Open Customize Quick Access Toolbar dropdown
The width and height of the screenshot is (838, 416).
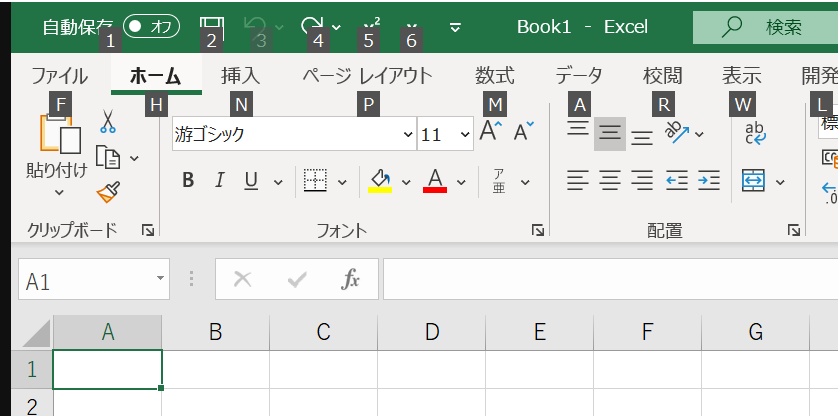tap(455, 27)
